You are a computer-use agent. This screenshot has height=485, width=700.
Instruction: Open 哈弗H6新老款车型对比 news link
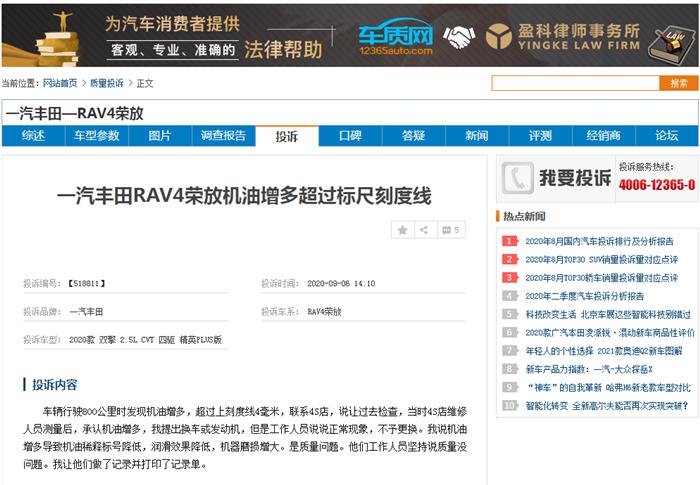tap(608, 388)
